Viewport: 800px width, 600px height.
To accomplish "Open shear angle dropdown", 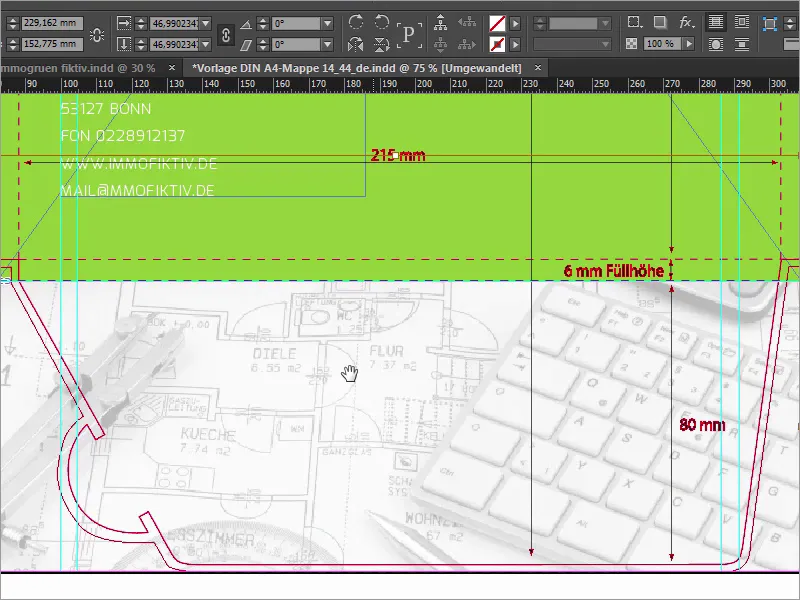I will click(x=328, y=45).
